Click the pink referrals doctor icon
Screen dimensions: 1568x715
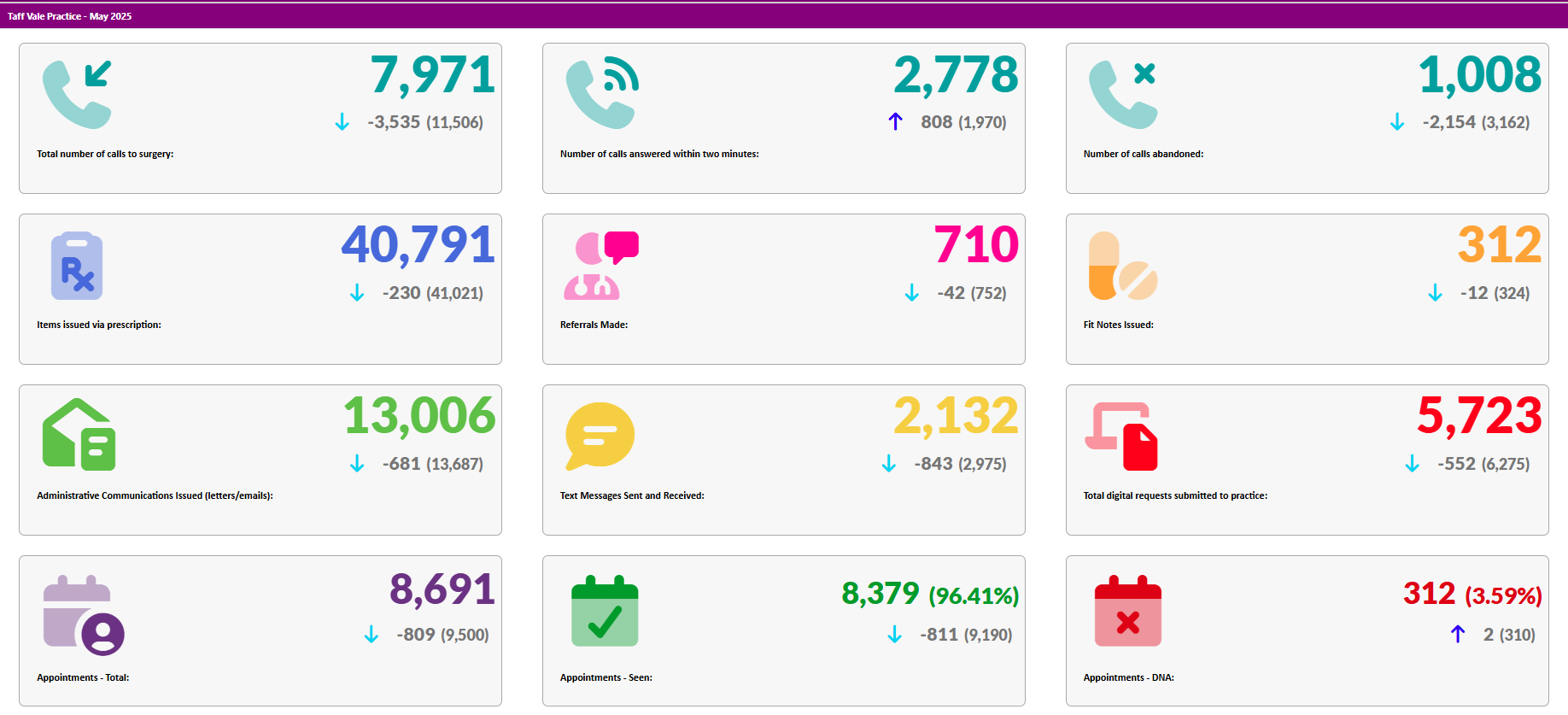coord(601,266)
